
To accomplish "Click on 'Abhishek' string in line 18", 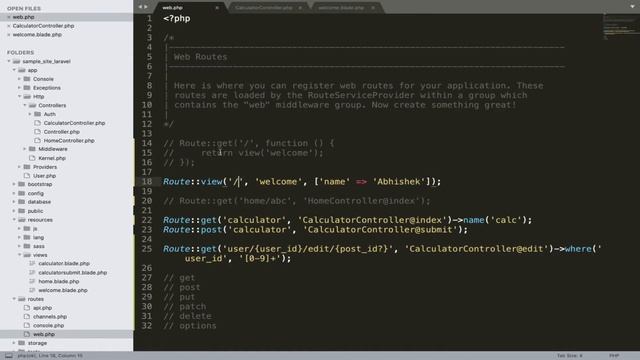I will coord(399,182).
